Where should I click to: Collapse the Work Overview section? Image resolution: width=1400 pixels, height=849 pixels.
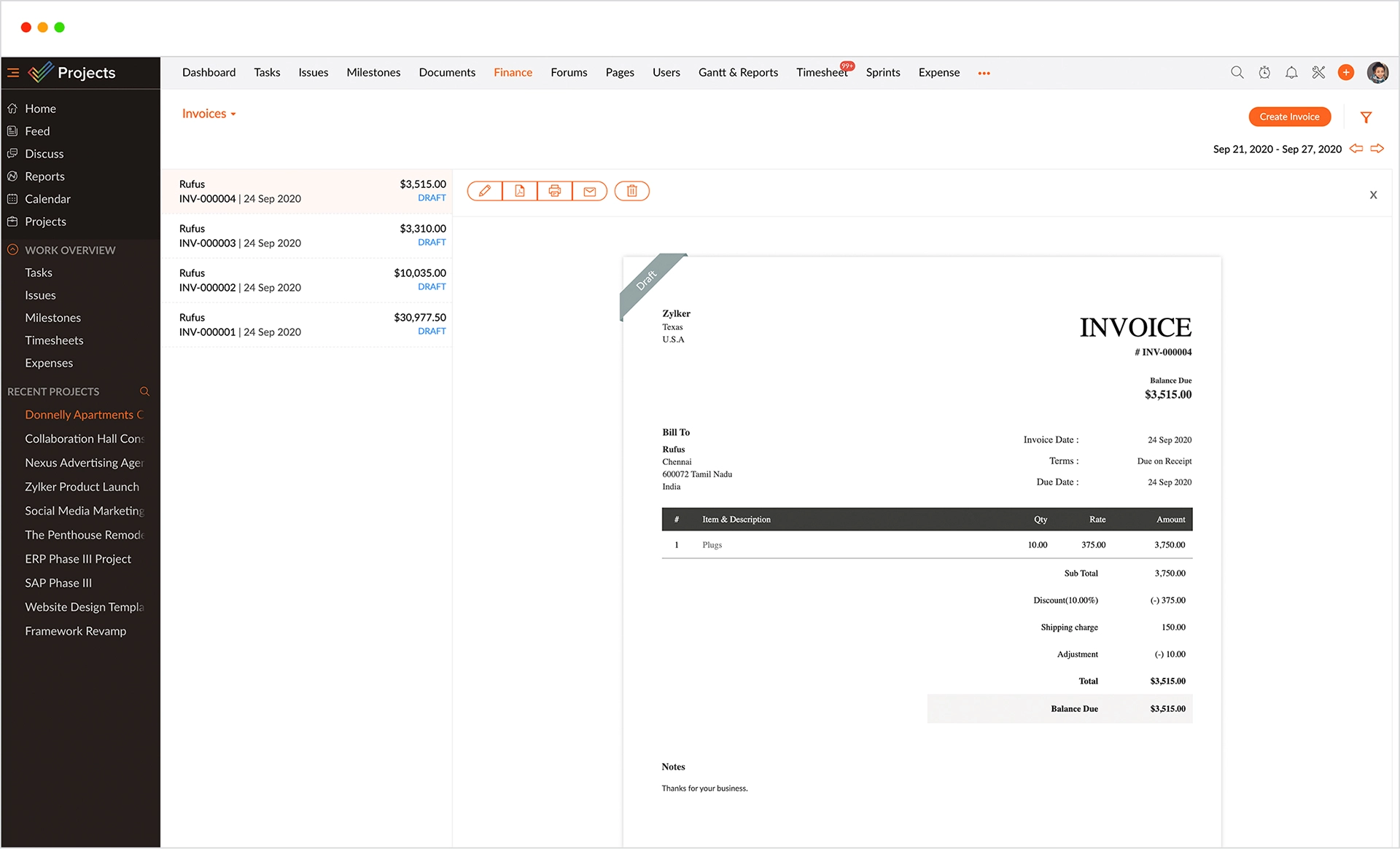(12, 250)
